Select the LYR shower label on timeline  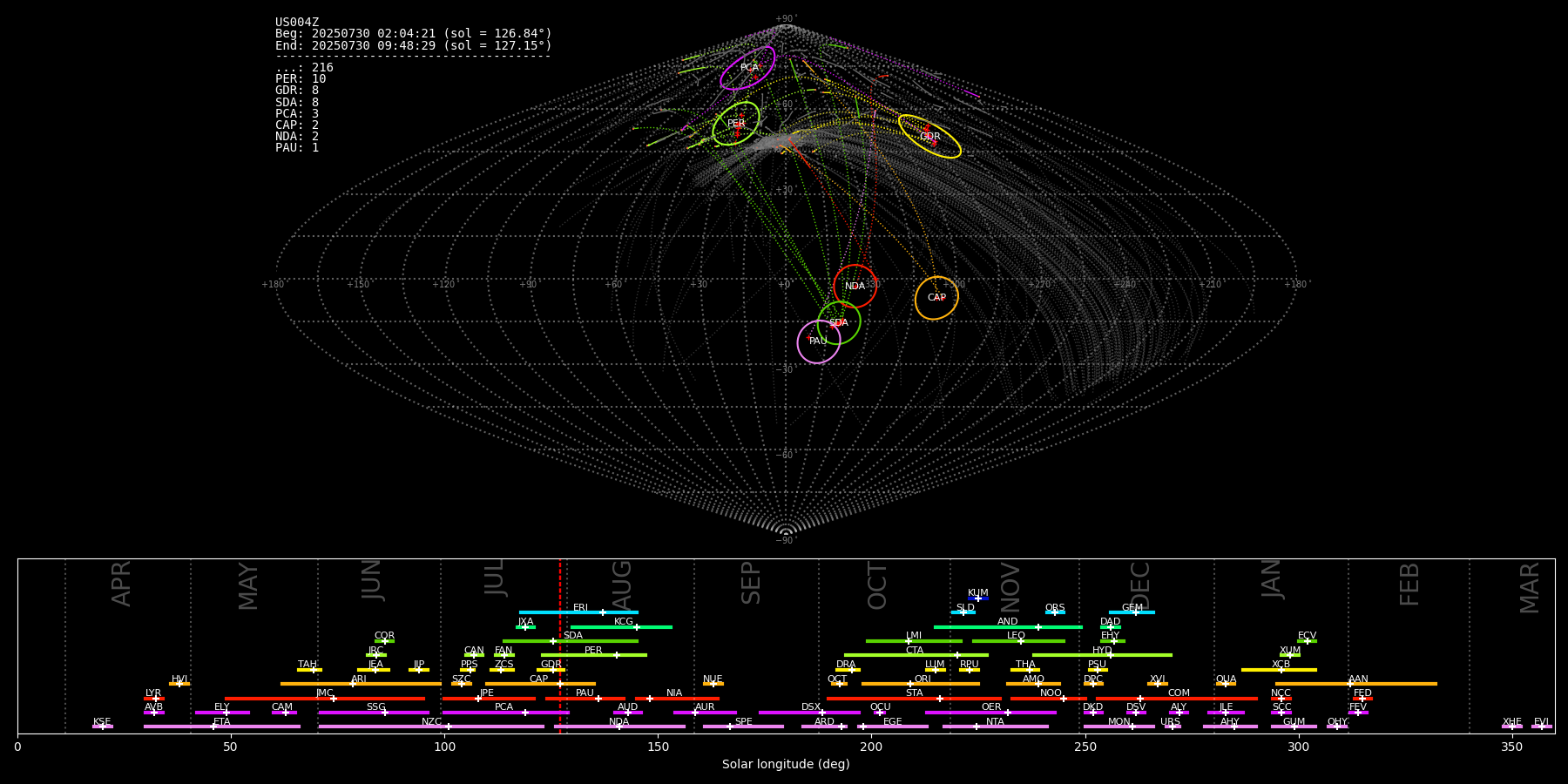point(153,693)
